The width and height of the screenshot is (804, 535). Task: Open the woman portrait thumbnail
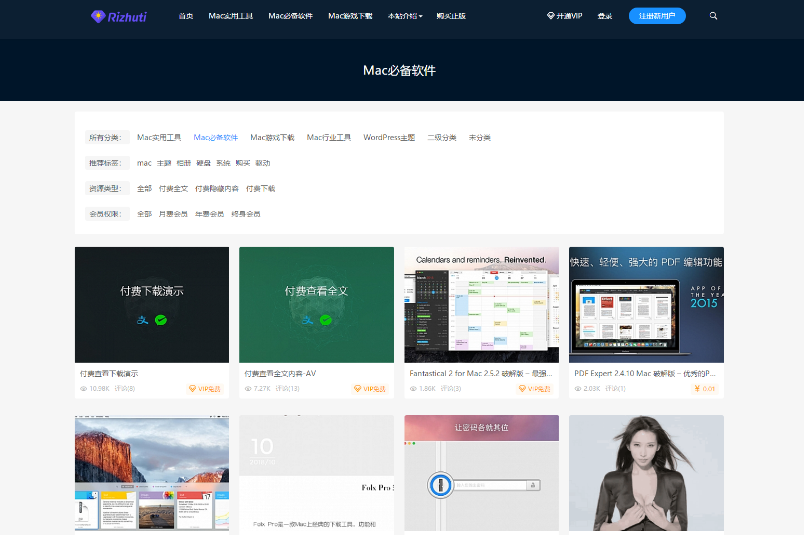click(646, 473)
